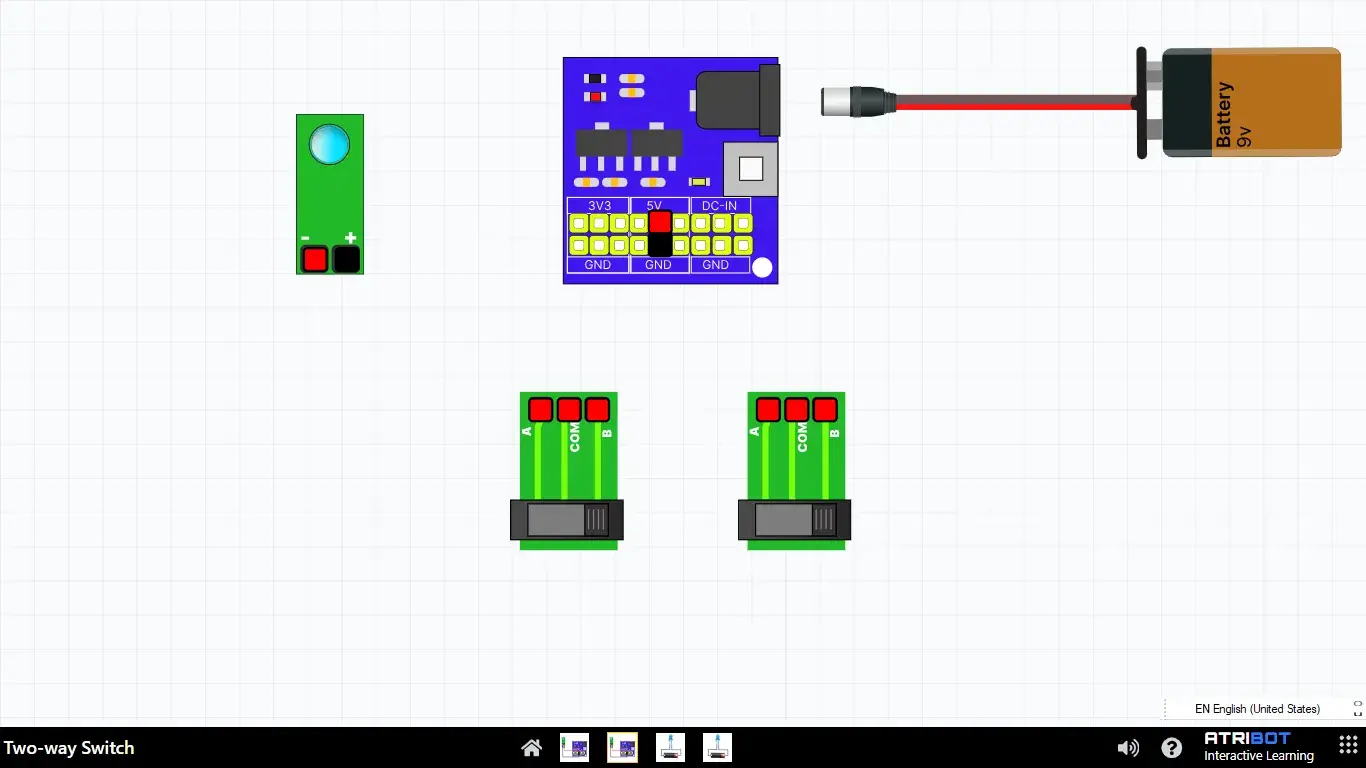Click the Two-way Switch title

[69, 748]
